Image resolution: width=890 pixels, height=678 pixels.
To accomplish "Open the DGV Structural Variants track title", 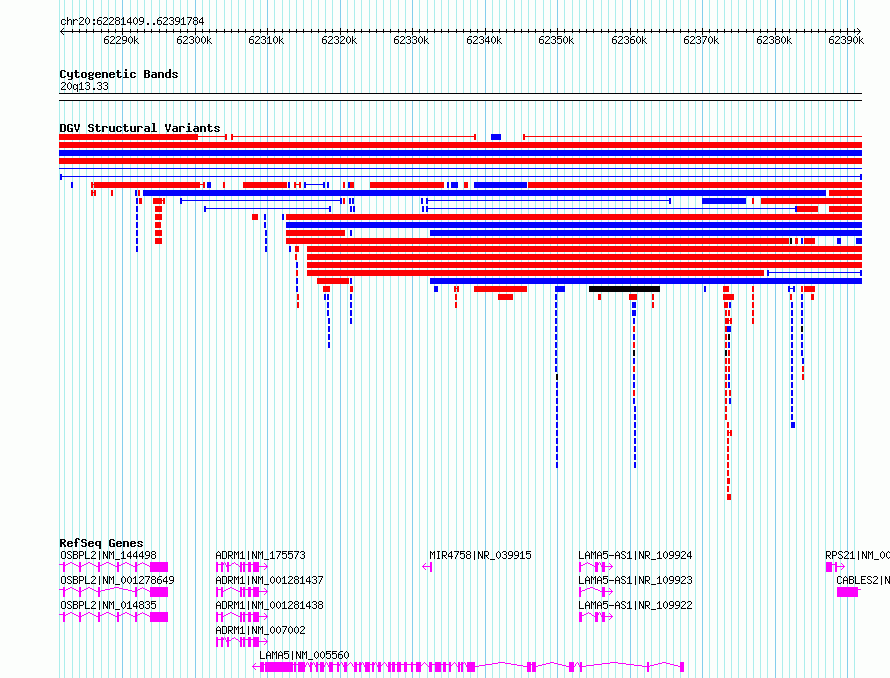I will (x=140, y=128).
